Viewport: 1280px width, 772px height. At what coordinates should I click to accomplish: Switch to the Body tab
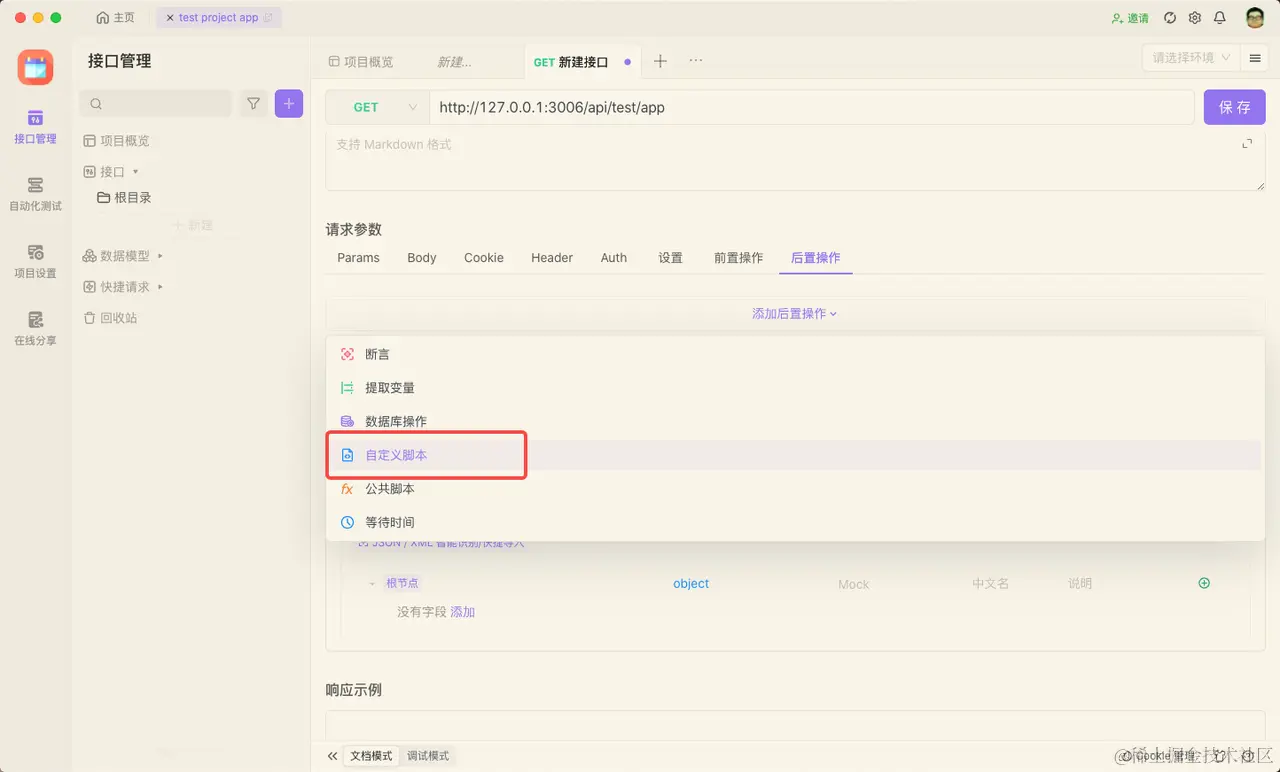pyautogui.click(x=422, y=258)
